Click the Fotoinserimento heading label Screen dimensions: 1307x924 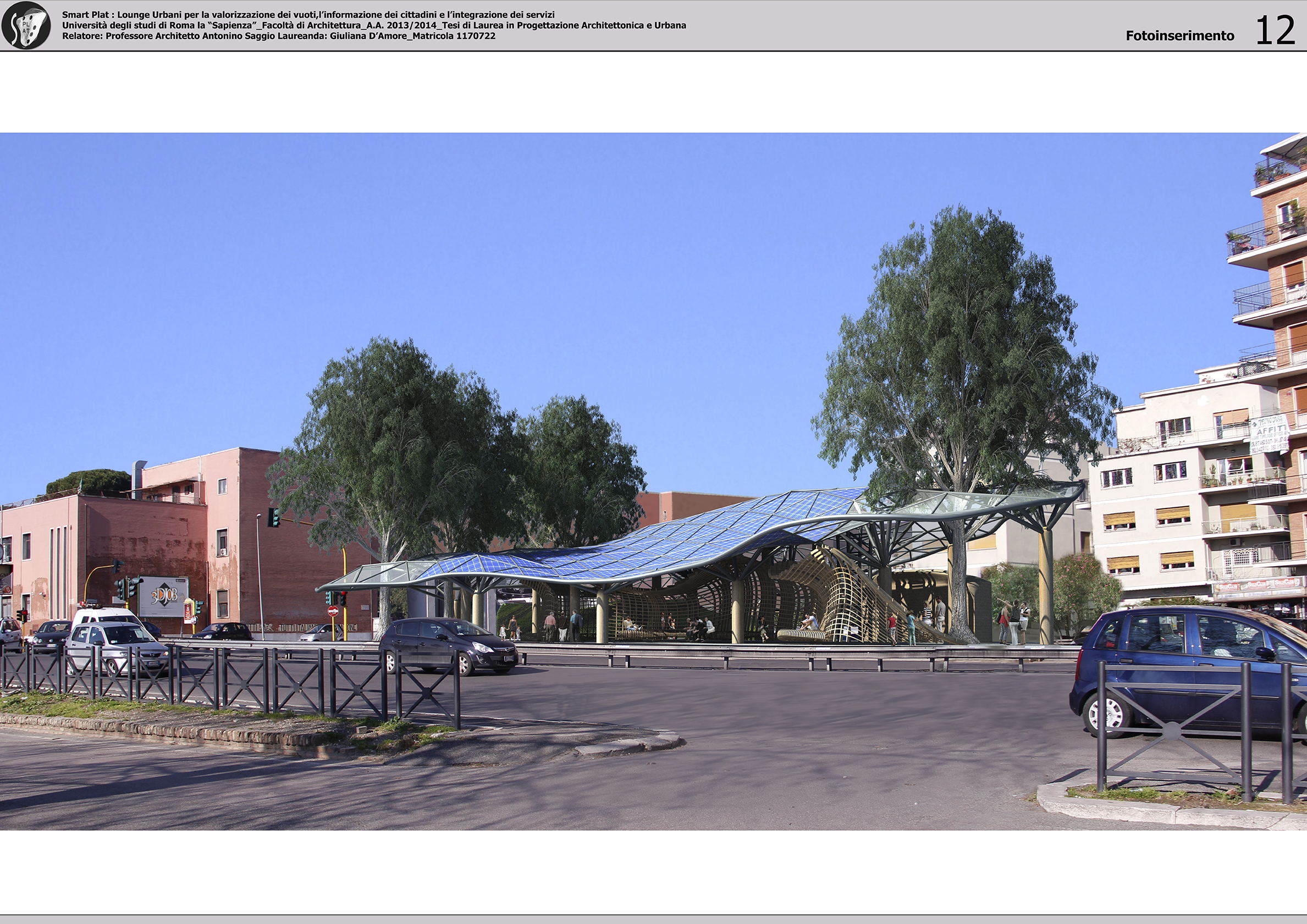[1179, 36]
